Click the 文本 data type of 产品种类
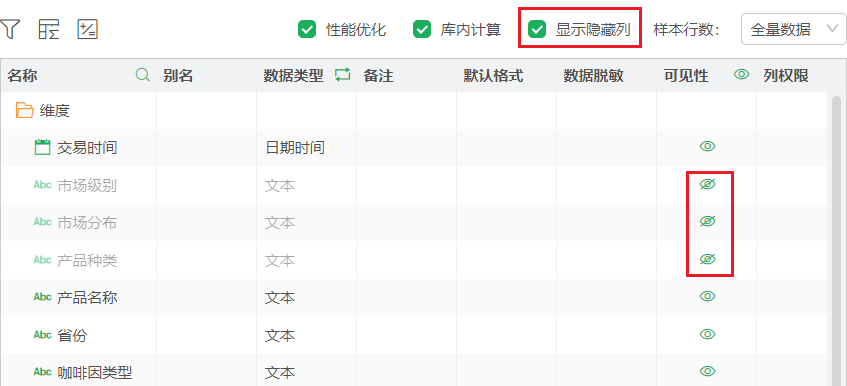Screen dimensions: 847x386 pyautogui.click(x=279, y=260)
